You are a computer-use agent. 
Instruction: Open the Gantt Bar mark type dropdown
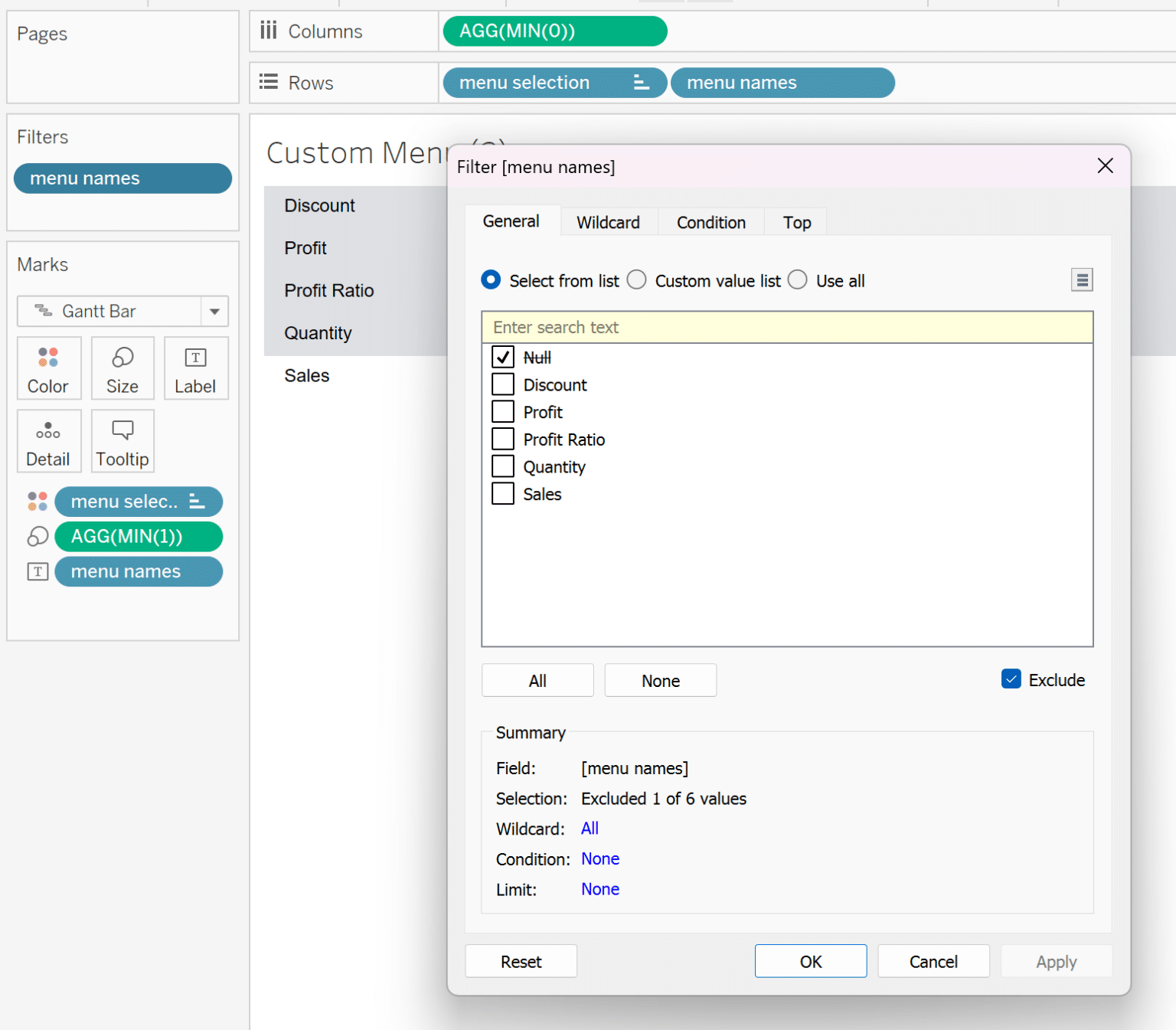pyautogui.click(x=214, y=312)
